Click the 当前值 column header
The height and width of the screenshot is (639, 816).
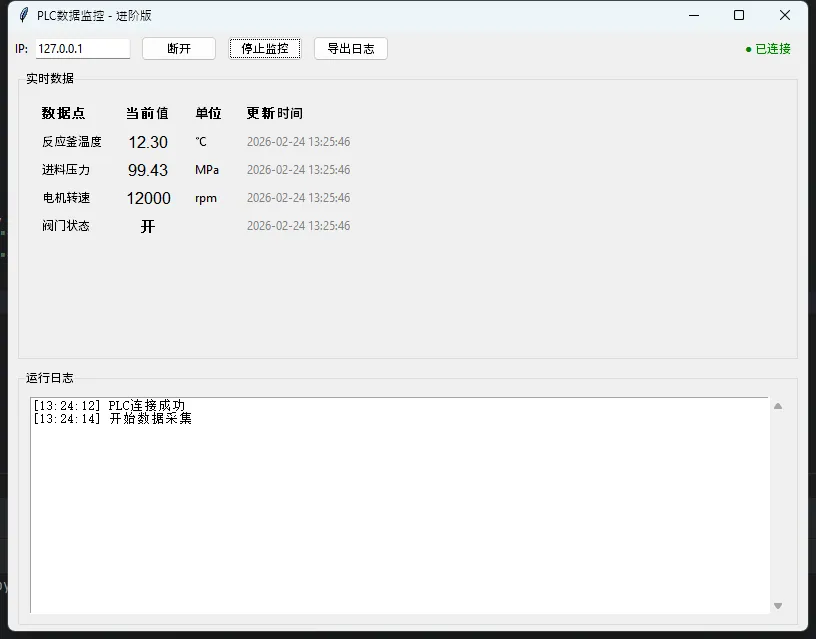pos(147,113)
